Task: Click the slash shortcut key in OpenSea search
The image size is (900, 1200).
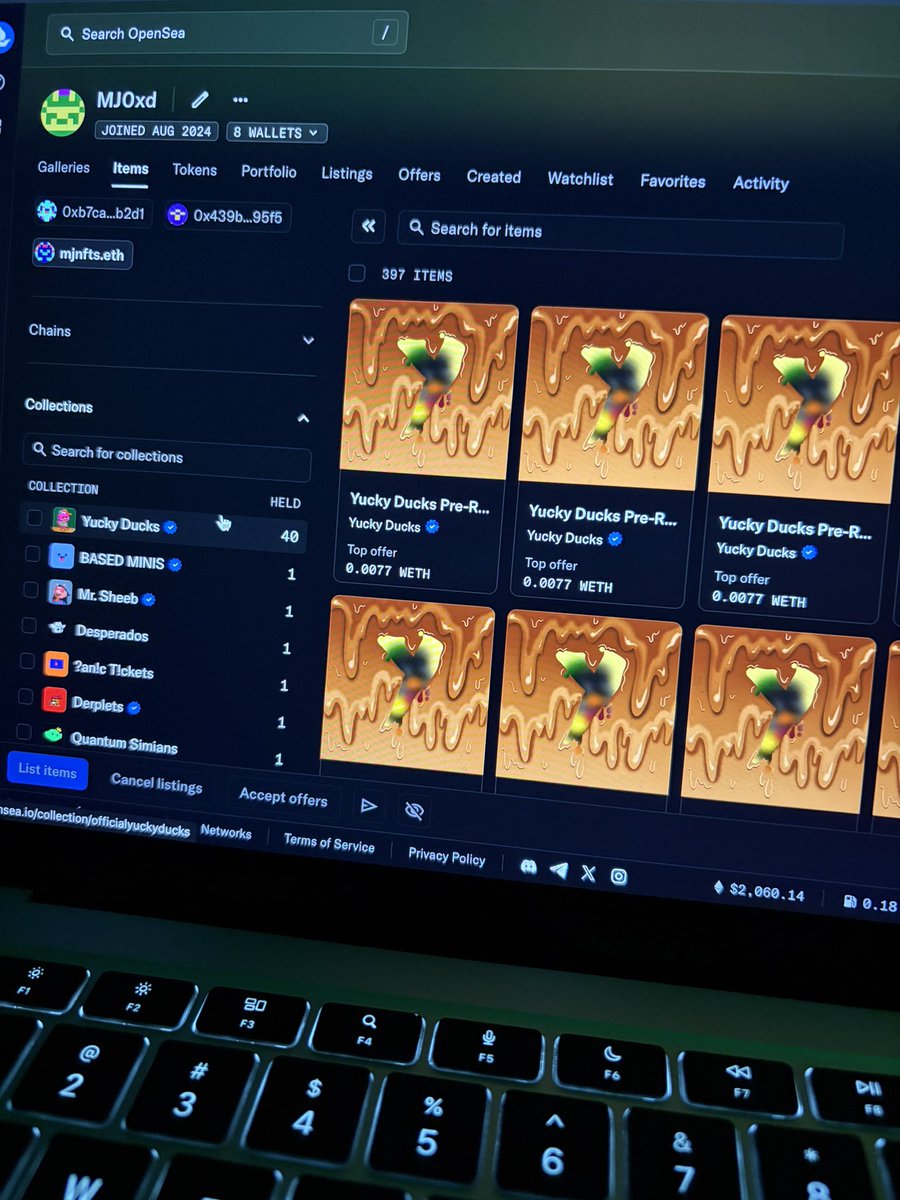Action: click(x=385, y=33)
